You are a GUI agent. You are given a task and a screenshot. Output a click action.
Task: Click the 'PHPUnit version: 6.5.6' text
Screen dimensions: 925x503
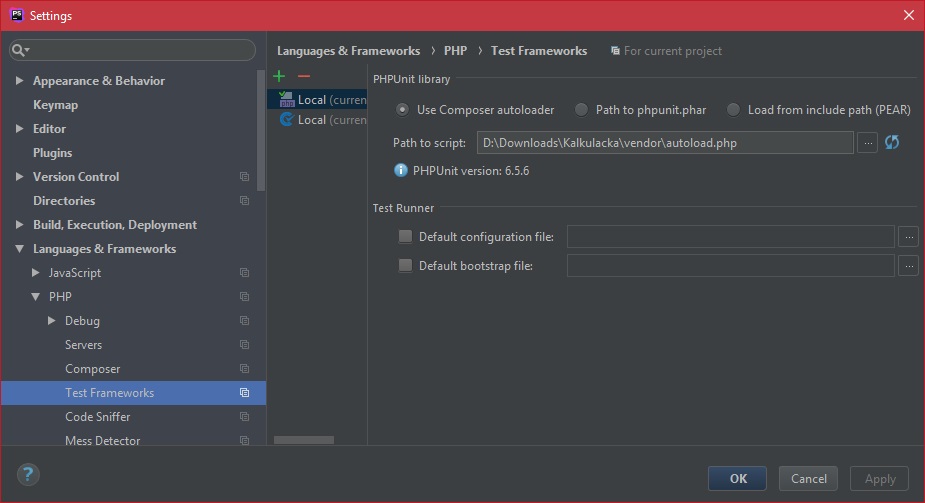point(471,171)
